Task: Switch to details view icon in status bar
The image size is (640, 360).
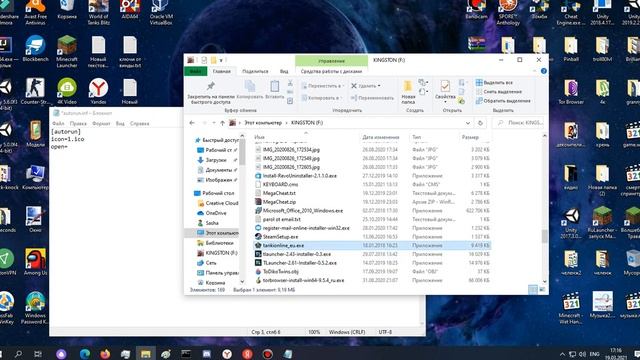Action: 533,289
